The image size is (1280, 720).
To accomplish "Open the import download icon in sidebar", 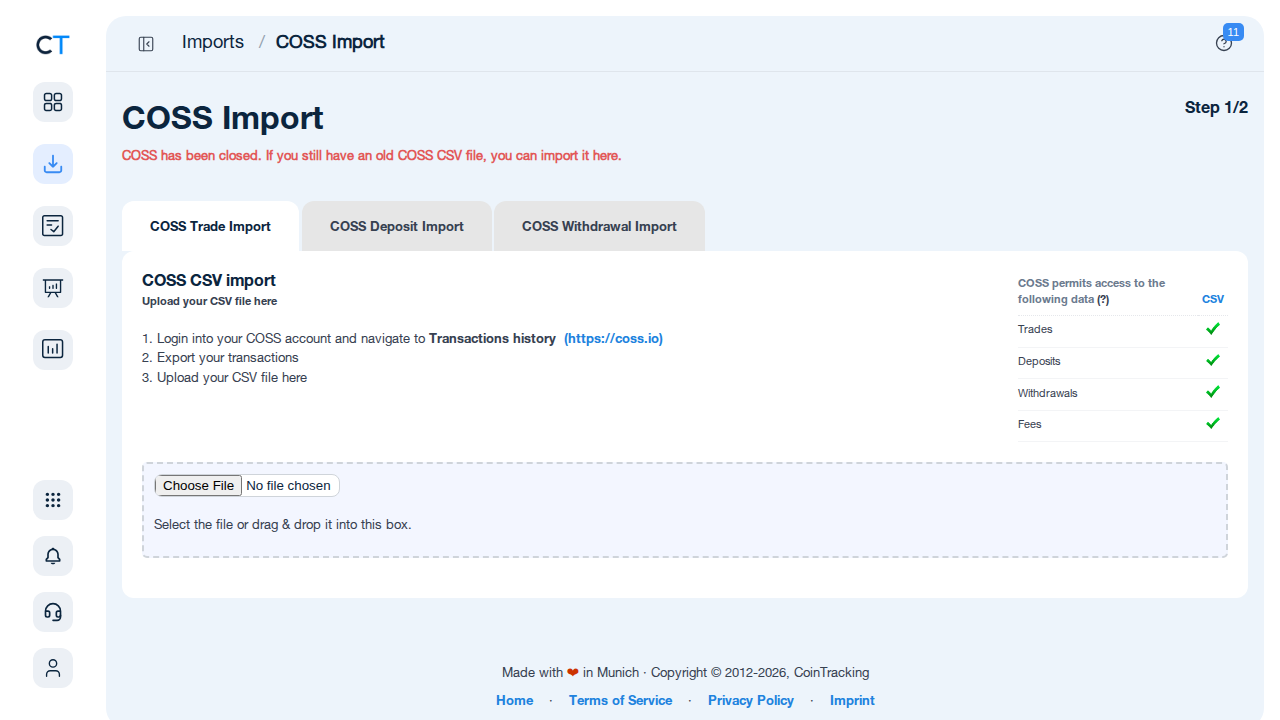I will [x=53, y=164].
